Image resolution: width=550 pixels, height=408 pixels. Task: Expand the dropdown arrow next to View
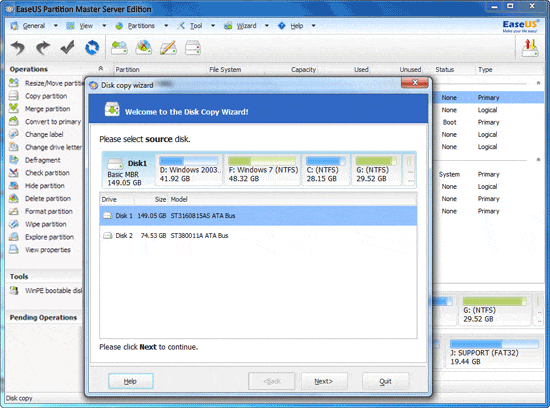coord(104,26)
